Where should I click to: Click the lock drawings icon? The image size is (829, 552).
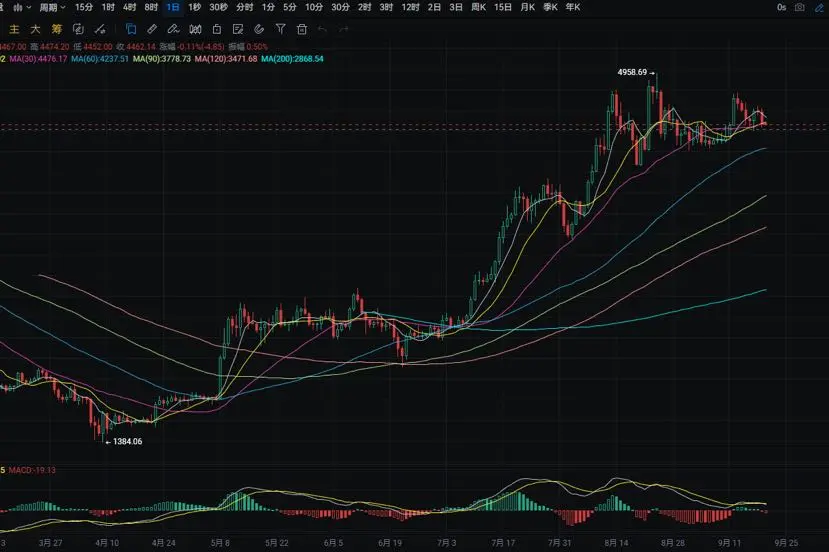[x=217, y=30]
